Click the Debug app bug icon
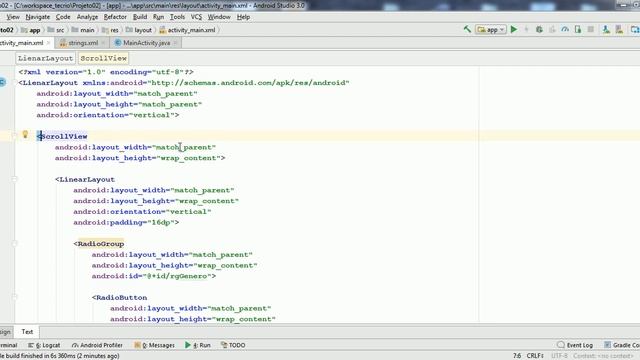This screenshot has height=360, width=640. tap(539, 29)
